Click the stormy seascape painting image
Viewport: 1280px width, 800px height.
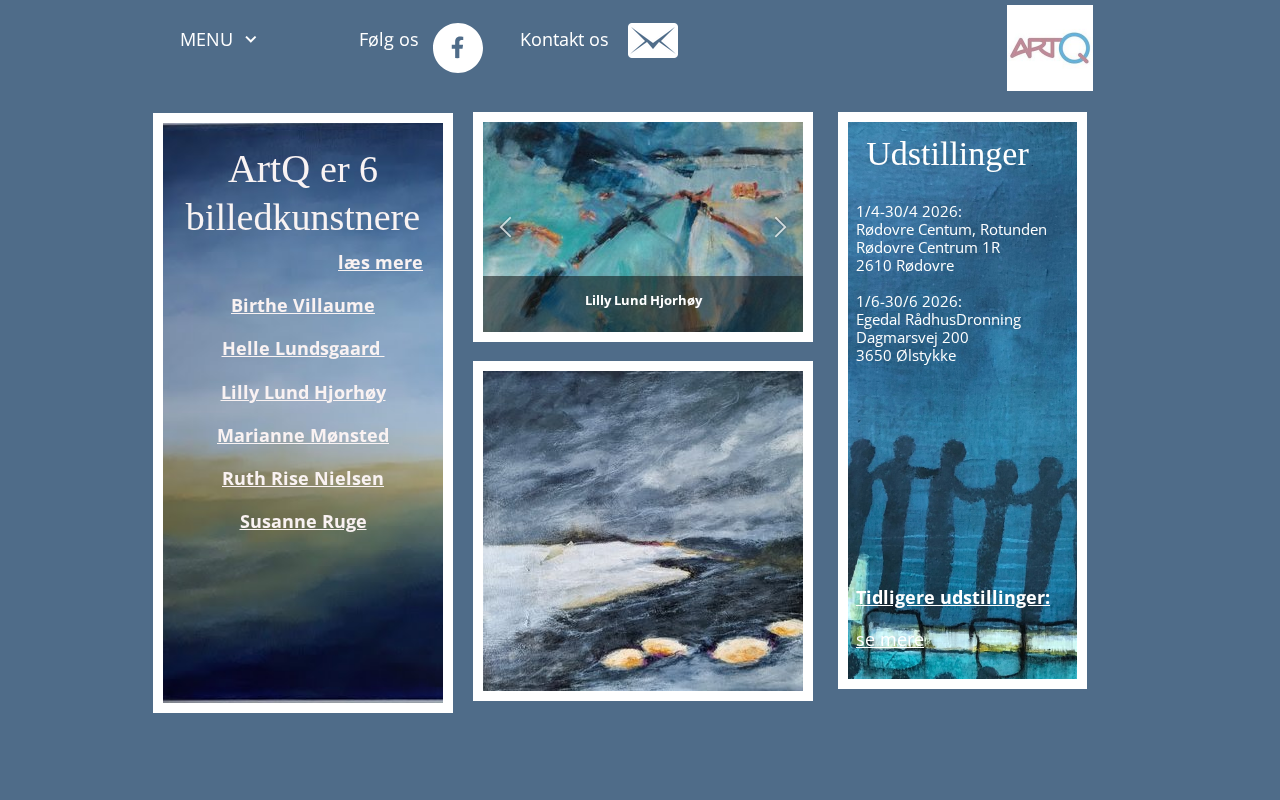point(643,531)
